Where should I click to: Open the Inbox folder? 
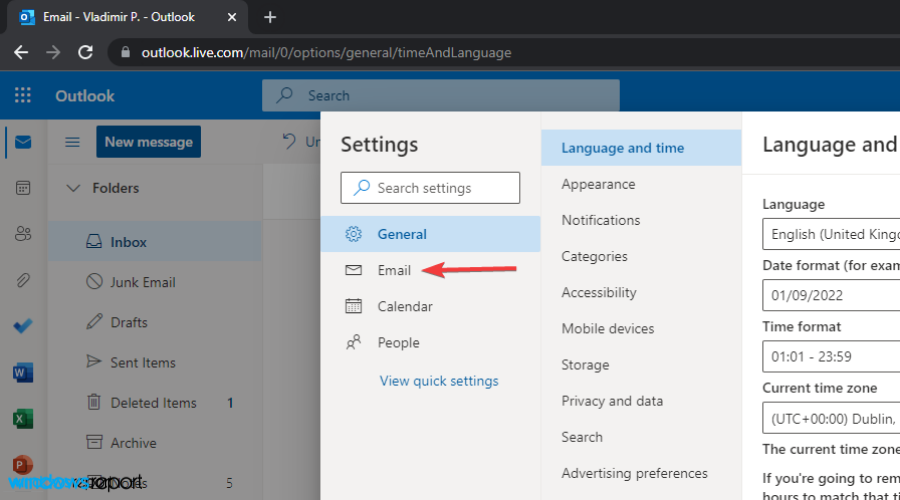coord(155,242)
